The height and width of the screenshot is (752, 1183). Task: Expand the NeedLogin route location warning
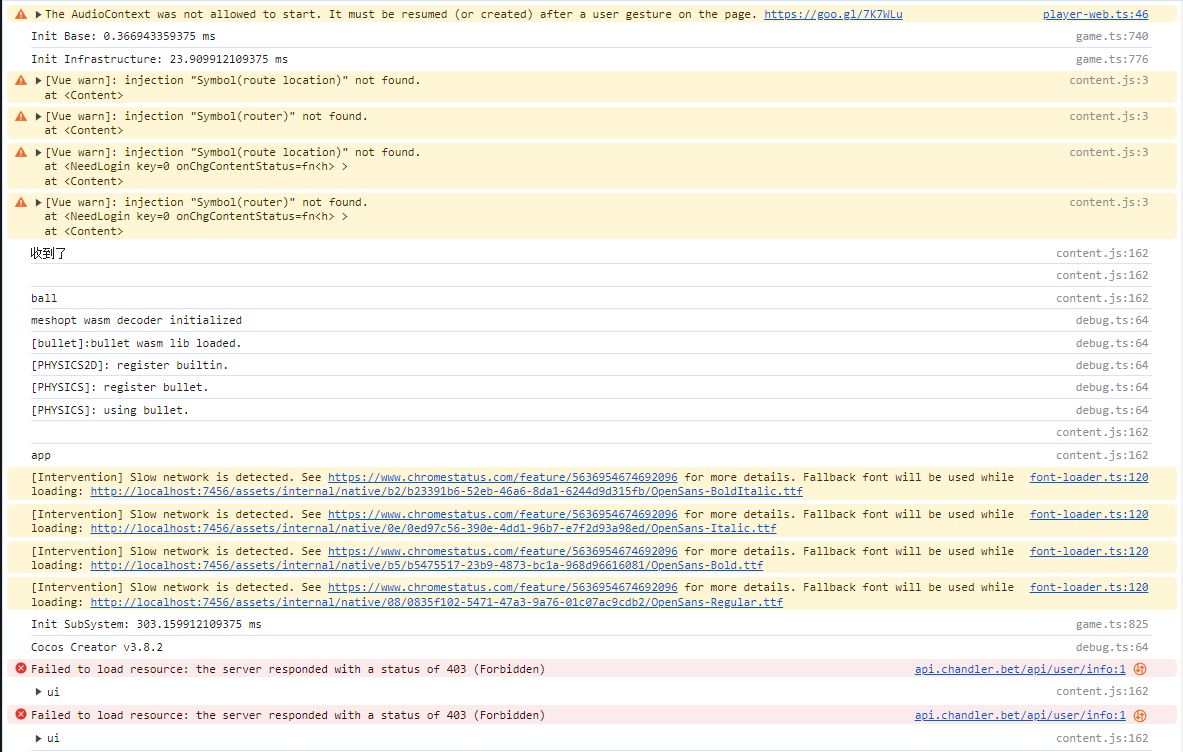[38, 153]
